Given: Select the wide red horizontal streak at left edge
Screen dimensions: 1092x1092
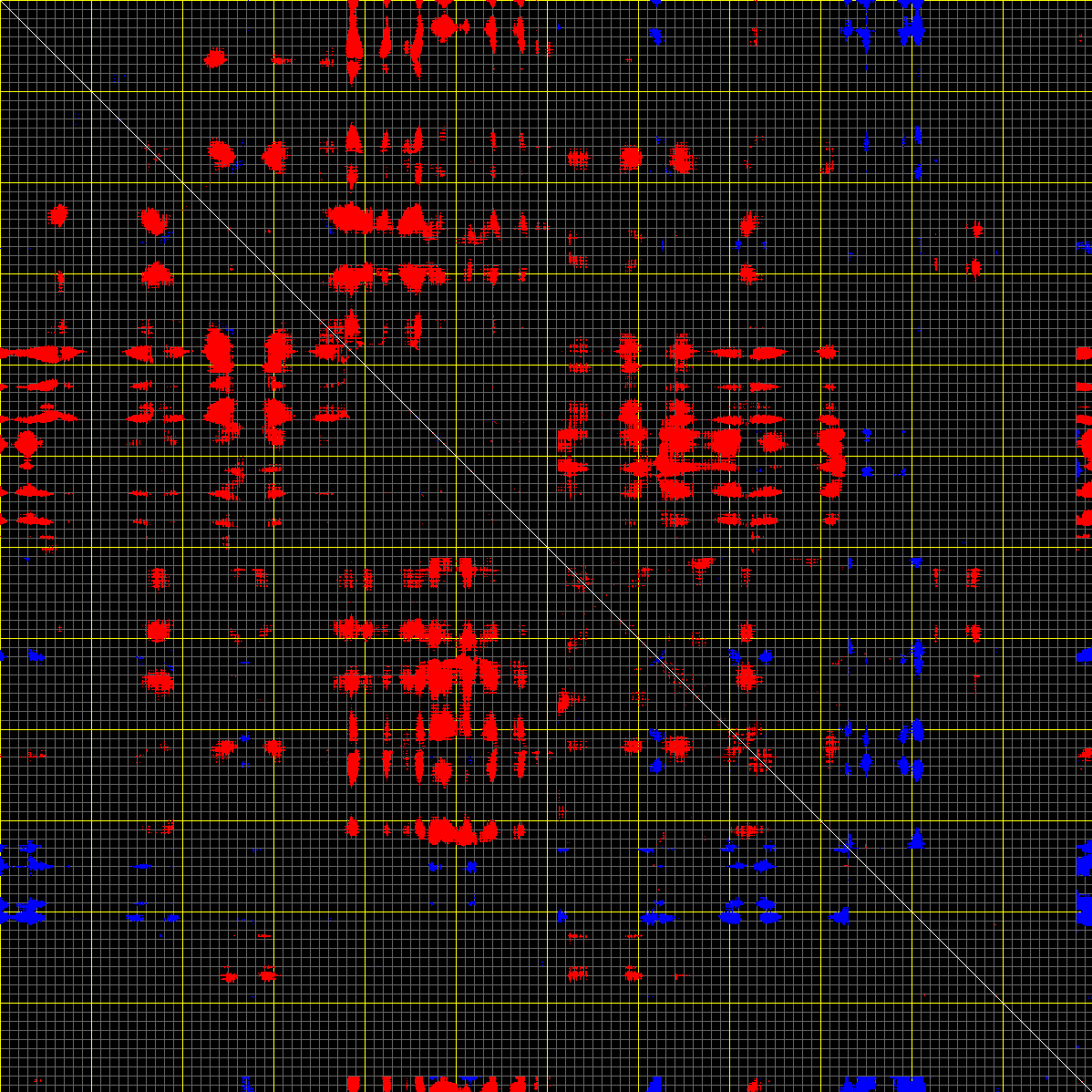Looking at the screenshot, I should pos(41,353).
